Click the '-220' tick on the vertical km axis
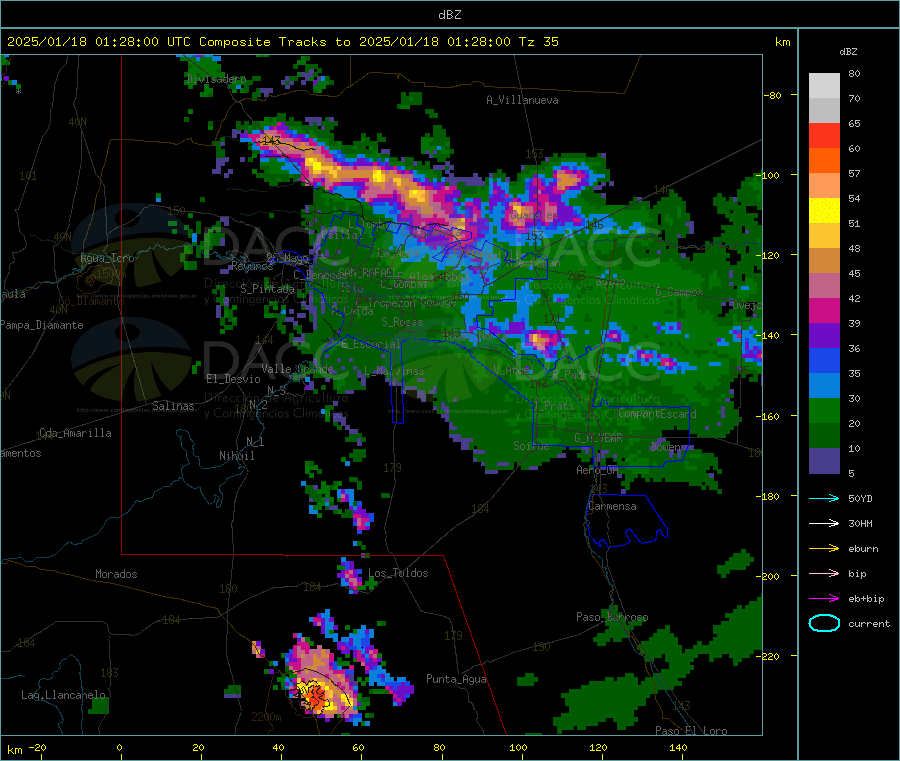The height and width of the screenshot is (761, 900). coord(769,656)
